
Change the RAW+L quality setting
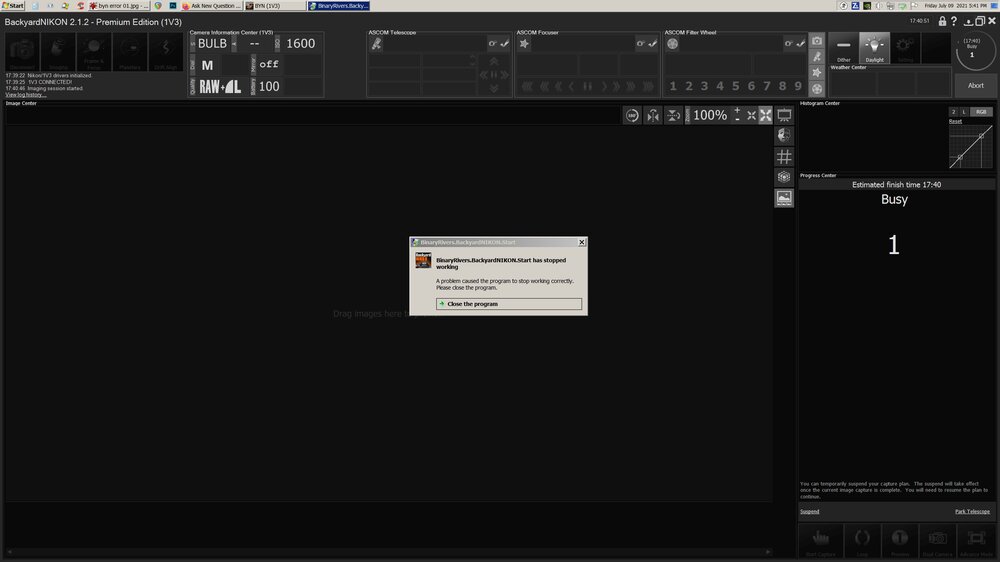click(220, 86)
